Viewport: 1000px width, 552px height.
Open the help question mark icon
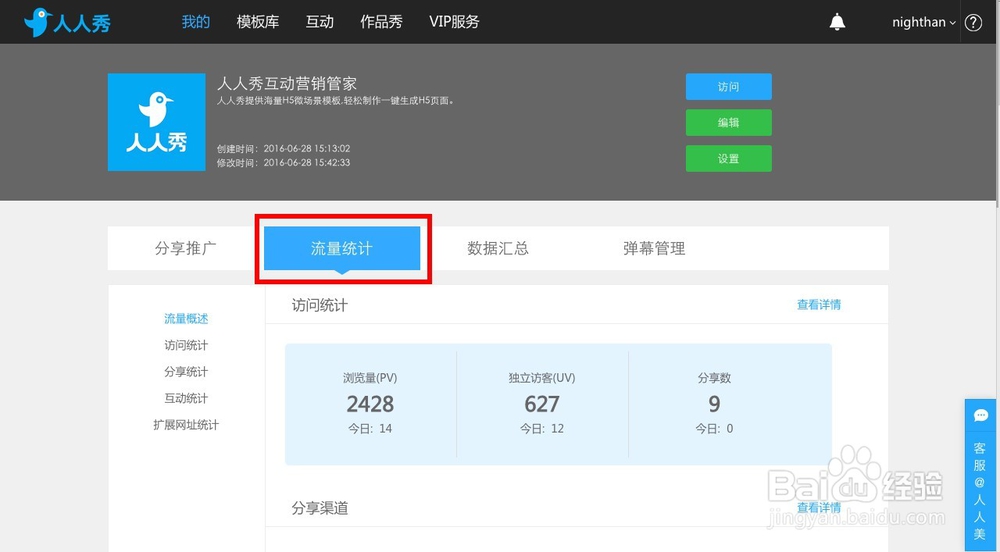point(973,22)
